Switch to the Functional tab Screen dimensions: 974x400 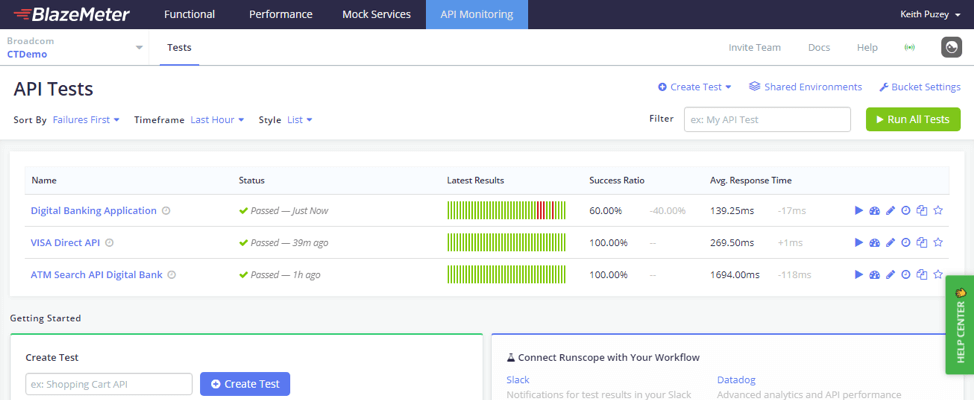pos(189,14)
